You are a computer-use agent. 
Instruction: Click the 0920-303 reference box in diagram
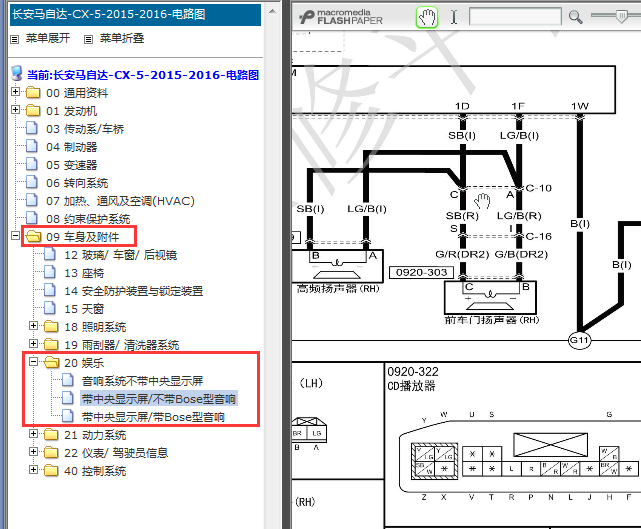point(421,272)
